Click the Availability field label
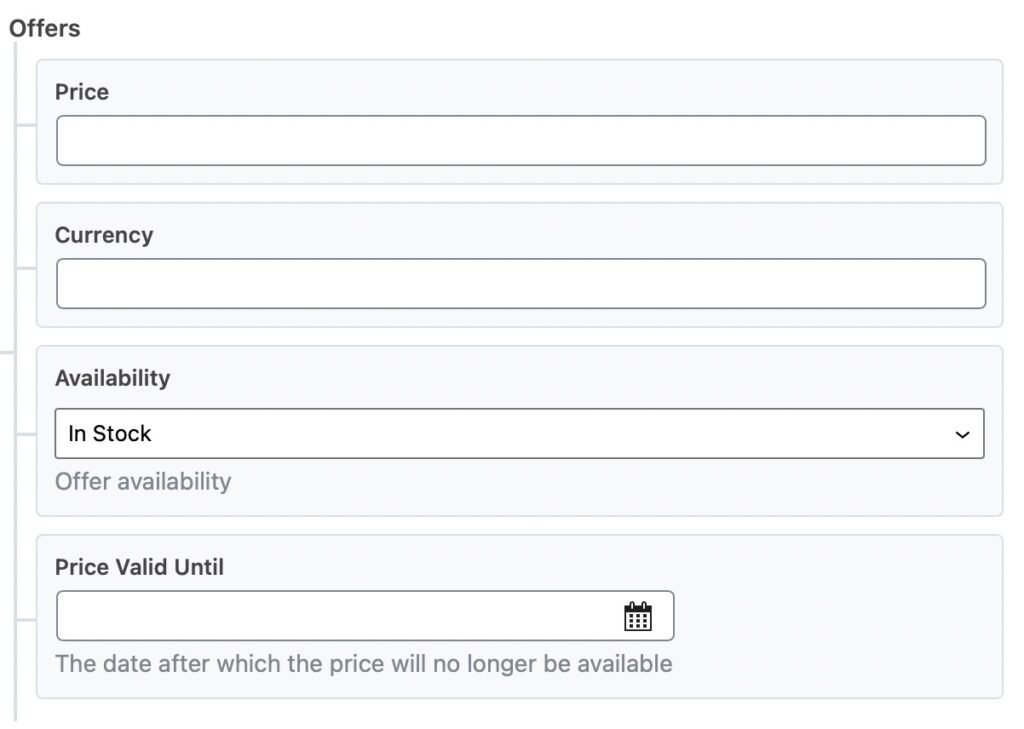Viewport: 1024px width, 729px height. tap(112, 378)
